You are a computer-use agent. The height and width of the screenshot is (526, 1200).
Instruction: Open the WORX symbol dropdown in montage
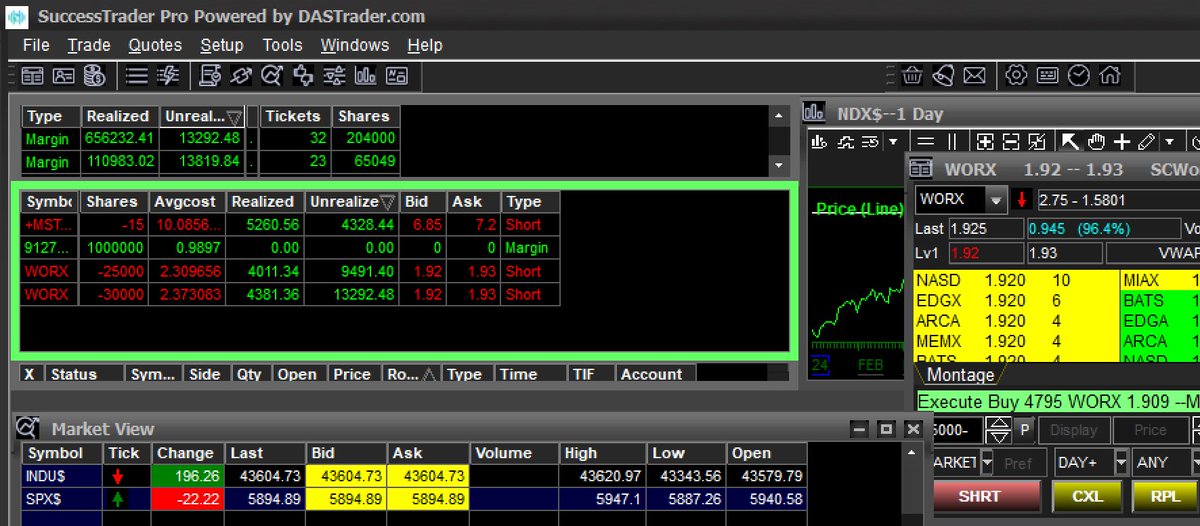(x=995, y=199)
